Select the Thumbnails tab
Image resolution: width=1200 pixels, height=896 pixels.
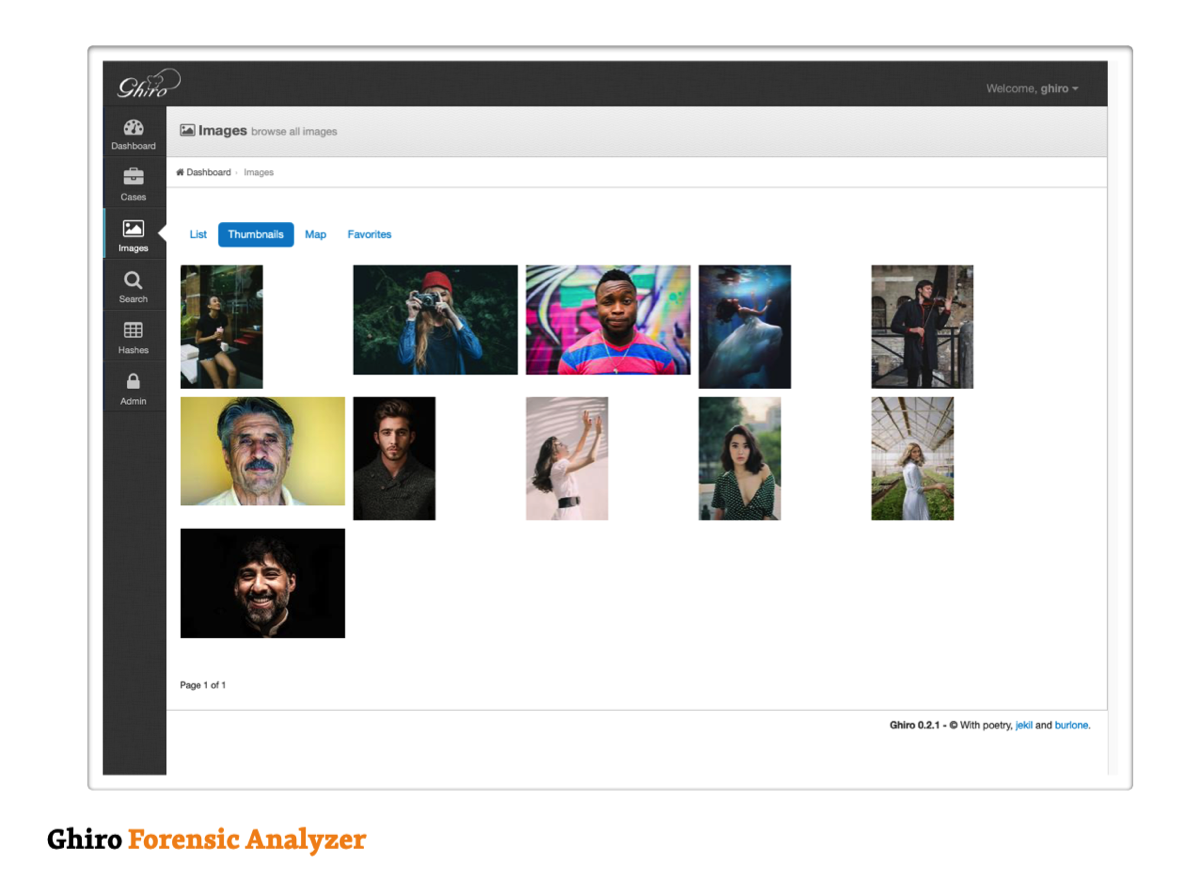[256, 235]
